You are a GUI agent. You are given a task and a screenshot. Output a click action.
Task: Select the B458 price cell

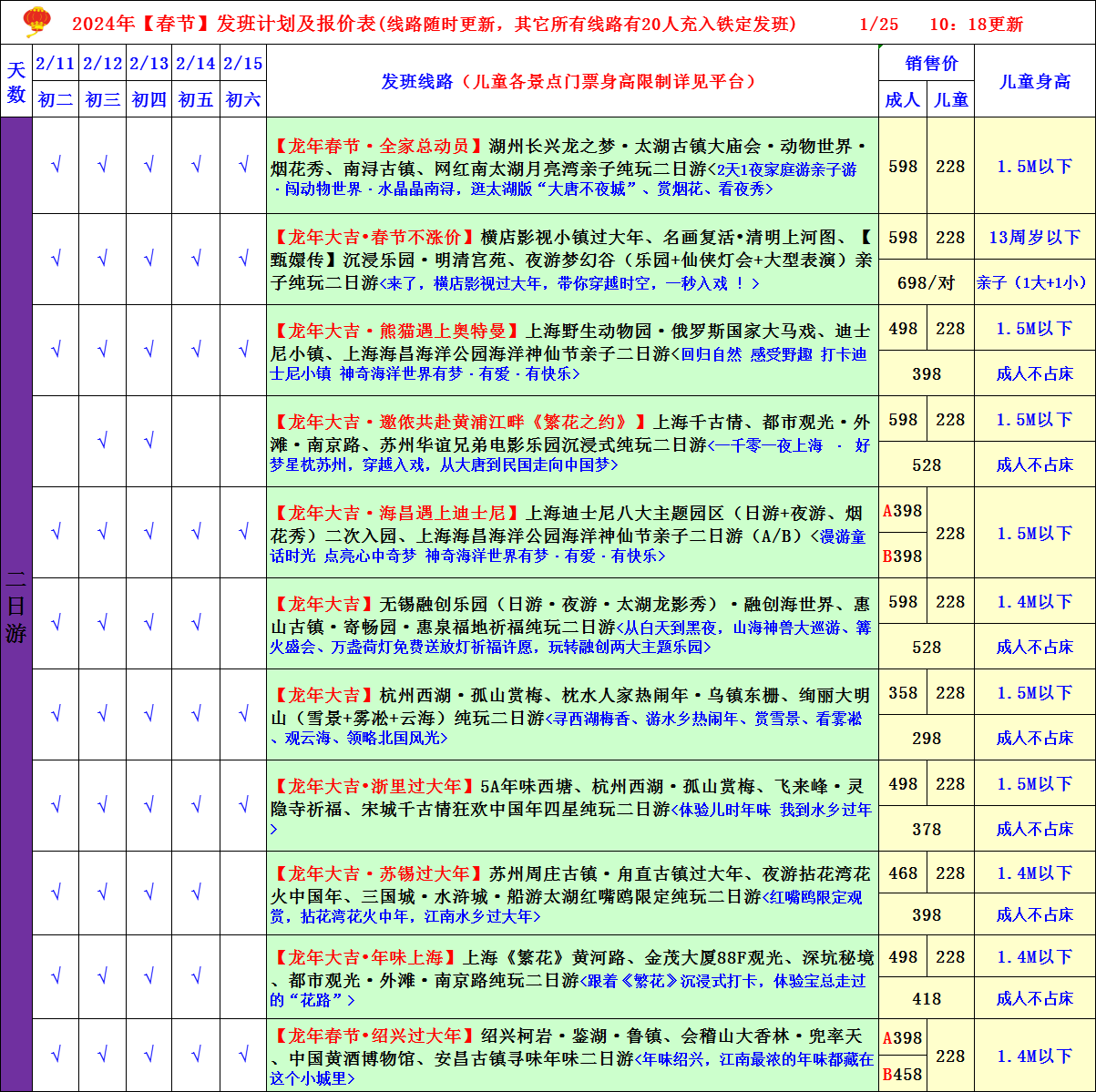[x=903, y=1074]
